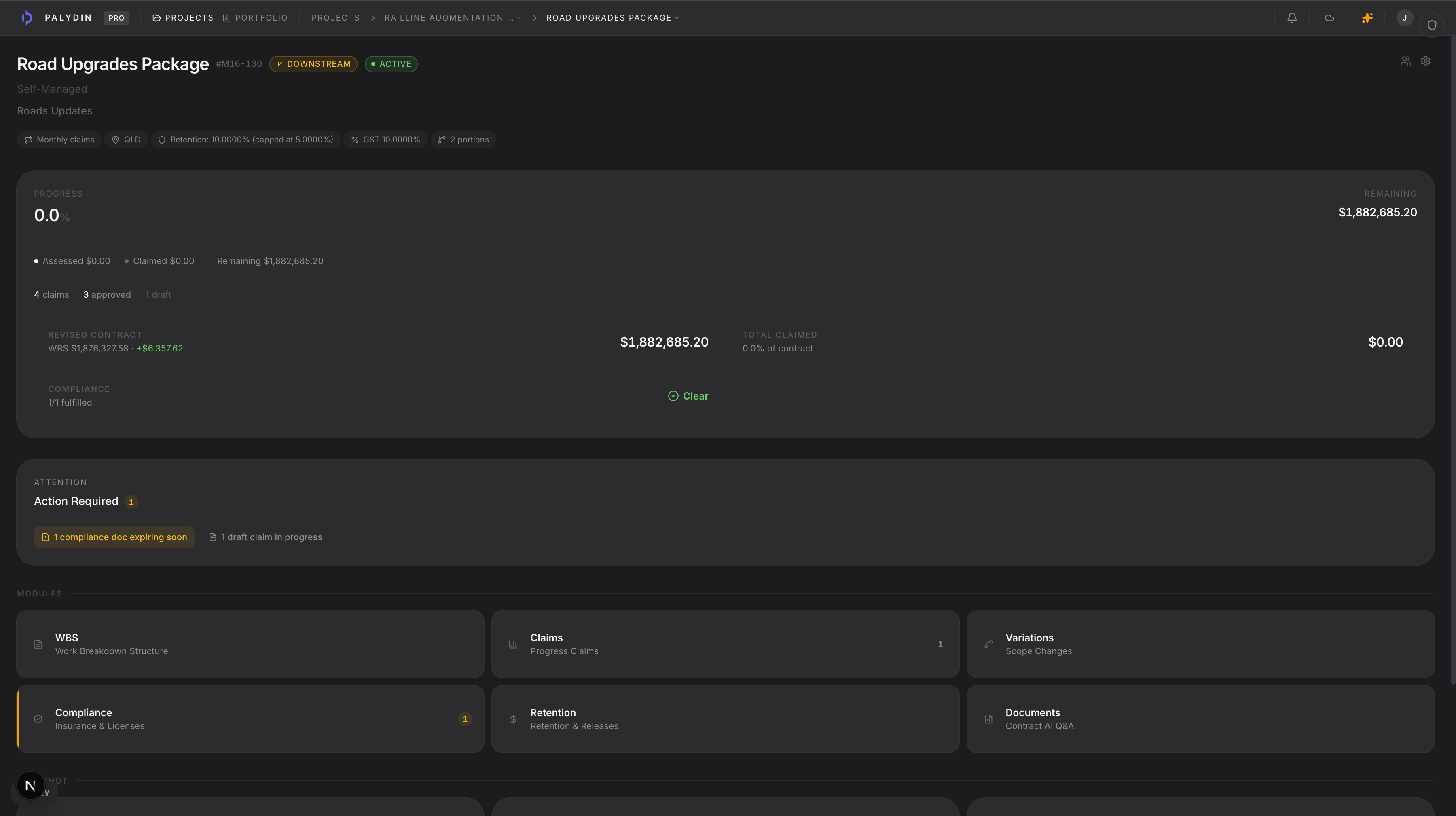Open the AI sparkle assistant icon
The height and width of the screenshot is (816, 1456).
tap(1367, 18)
